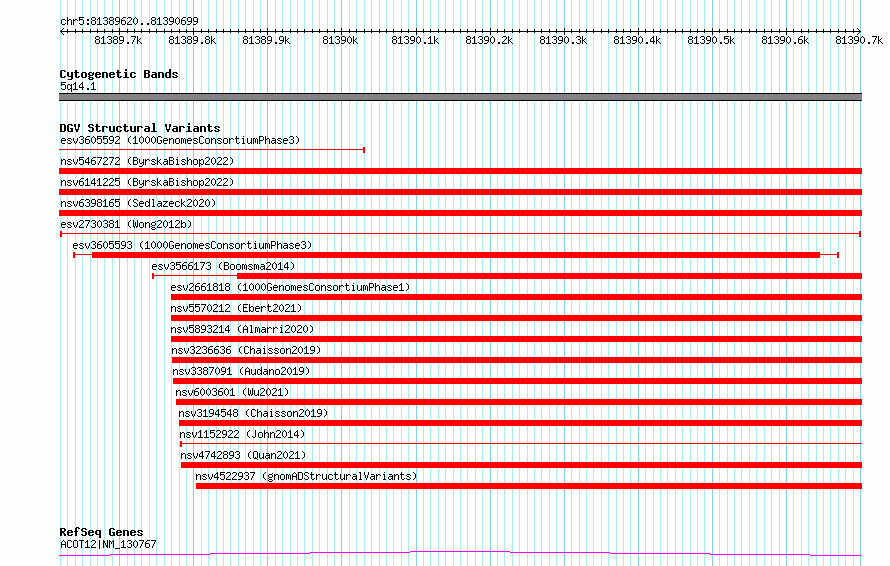This screenshot has height=566, width=890.
Task: Click the nsv6398165 (Sedlazeck2020) label
Action: click(138, 203)
